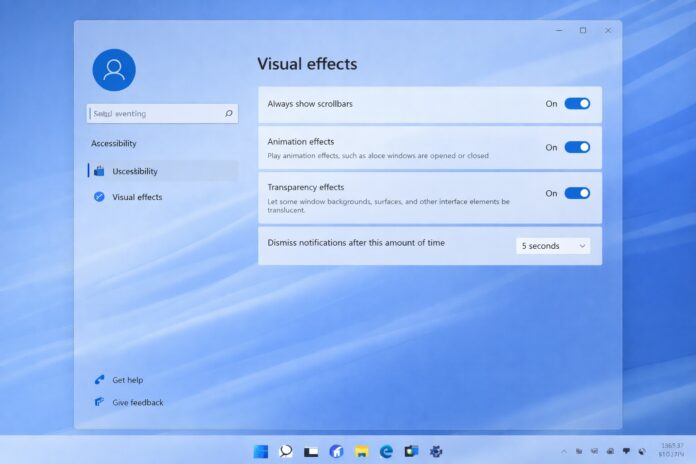The width and height of the screenshot is (696, 464).
Task: Click in the settings search field
Action: tap(162, 114)
